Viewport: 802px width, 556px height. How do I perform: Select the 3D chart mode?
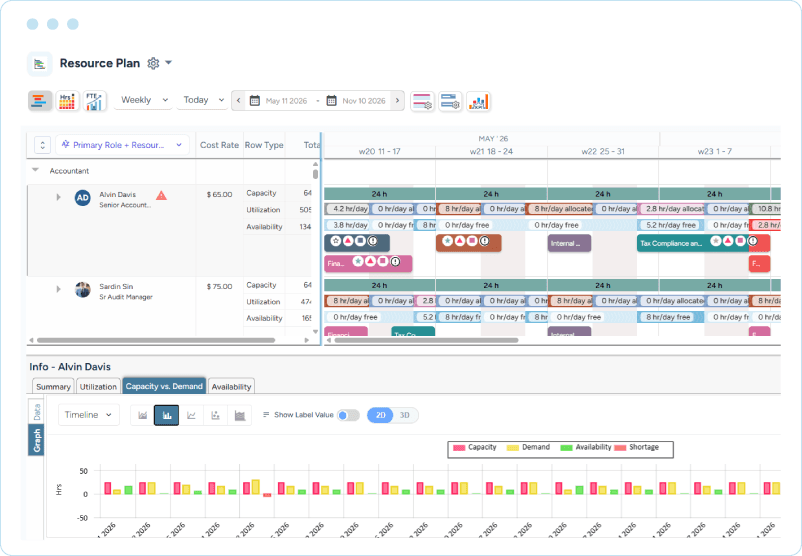pos(405,415)
